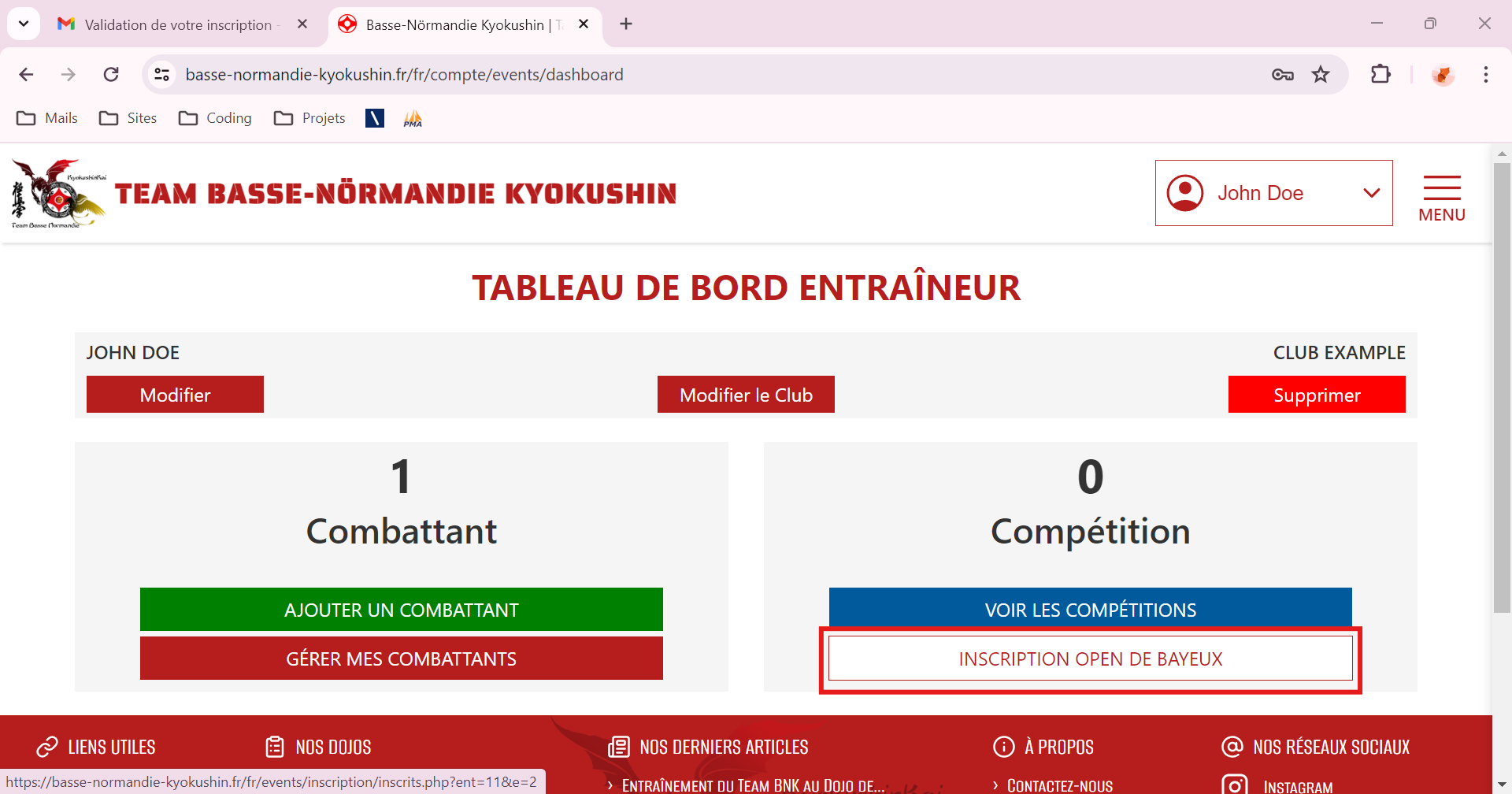Open the Chrome three-dot menu
The height and width of the screenshot is (794, 1512).
[1485, 74]
